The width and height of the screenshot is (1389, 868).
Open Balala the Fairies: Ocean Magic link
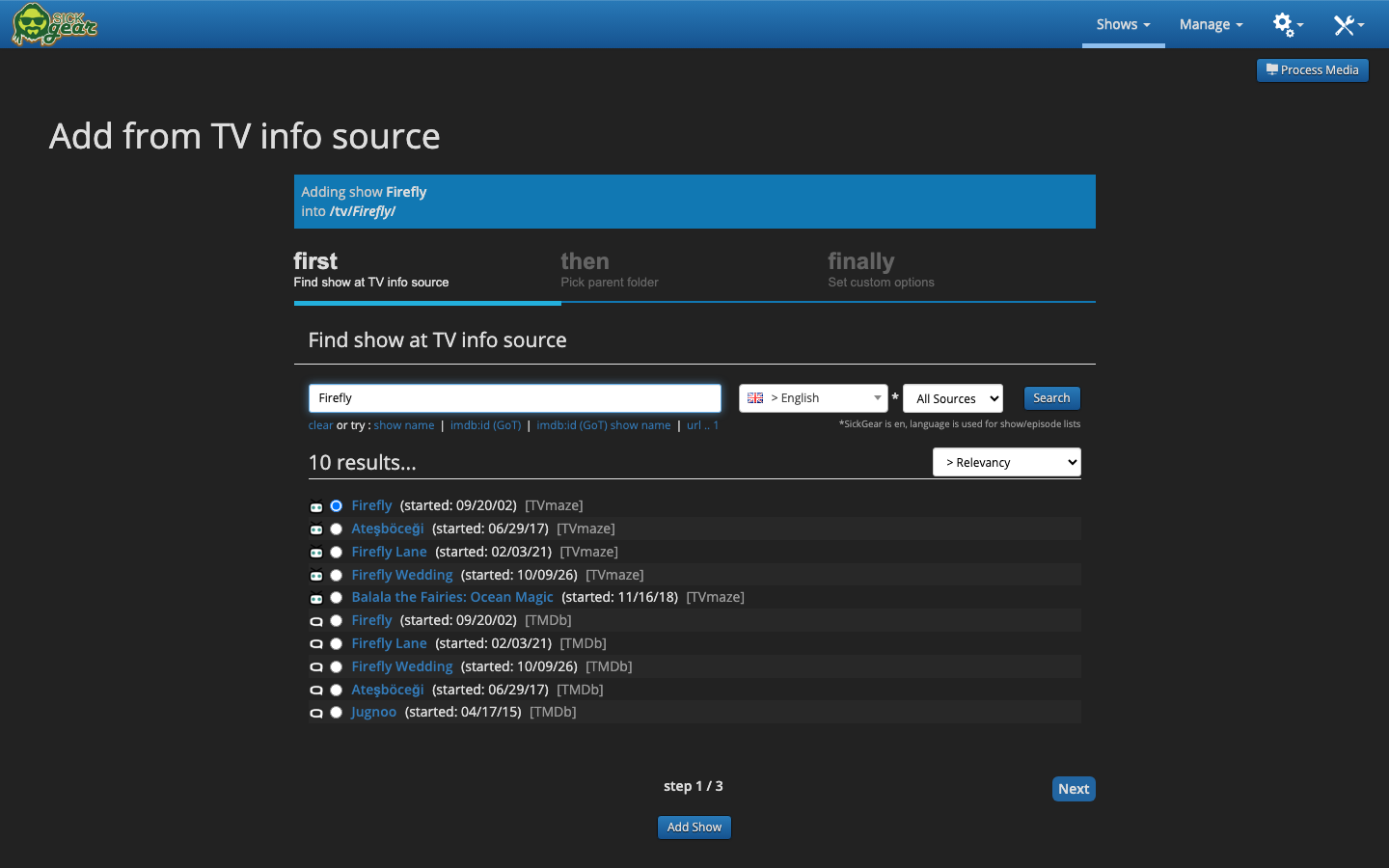(x=452, y=597)
